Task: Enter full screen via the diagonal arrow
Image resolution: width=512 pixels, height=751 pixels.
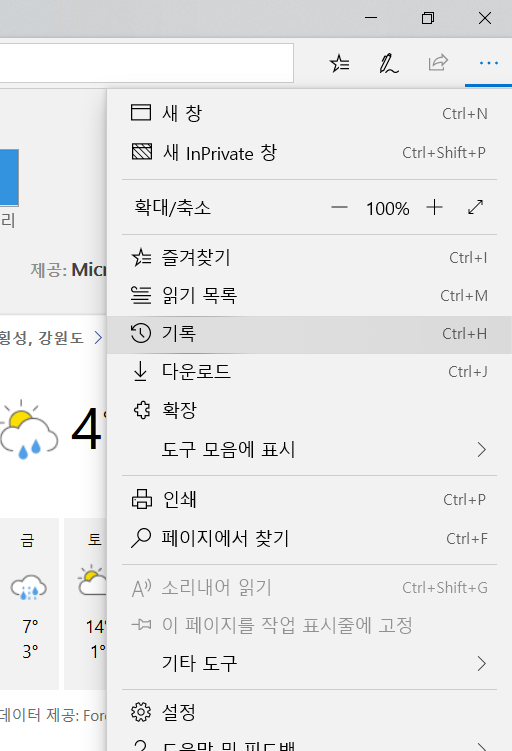Action: tap(475, 207)
